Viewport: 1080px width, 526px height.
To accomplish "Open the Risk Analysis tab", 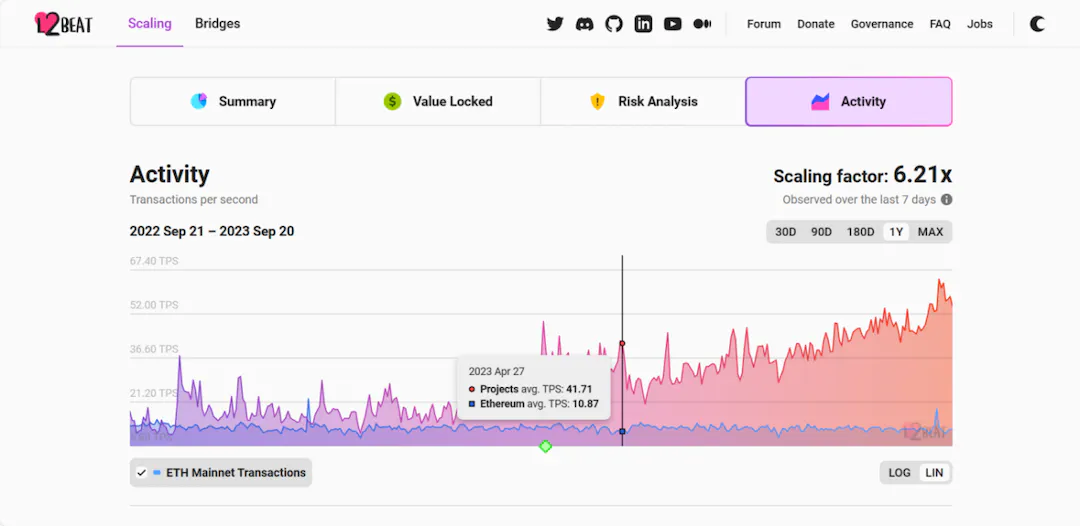I will tap(643, 101).
